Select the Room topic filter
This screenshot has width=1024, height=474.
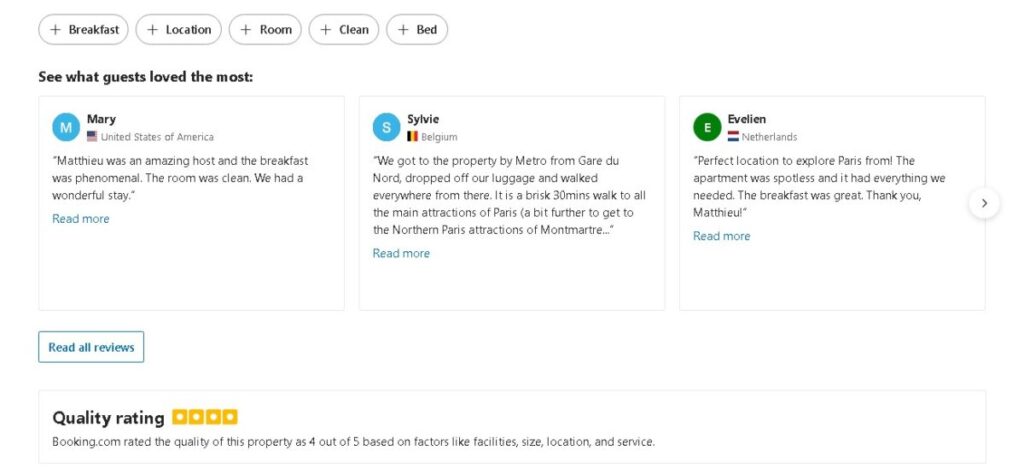(265, 29)
